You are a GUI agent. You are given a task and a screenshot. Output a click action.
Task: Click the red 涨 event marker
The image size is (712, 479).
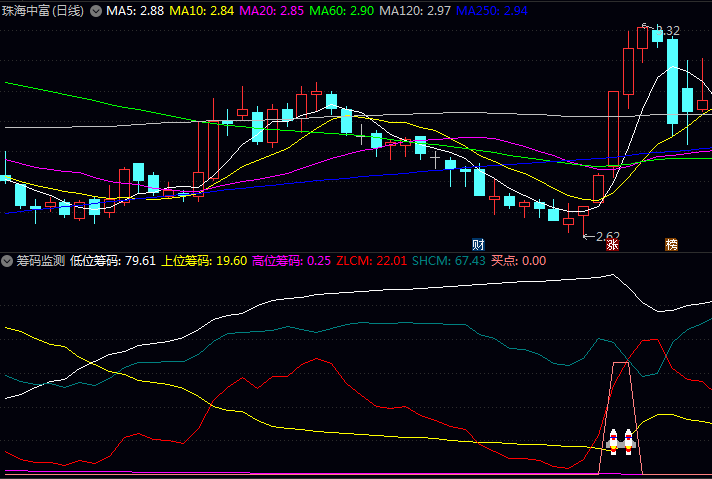[x=612, y=244]
